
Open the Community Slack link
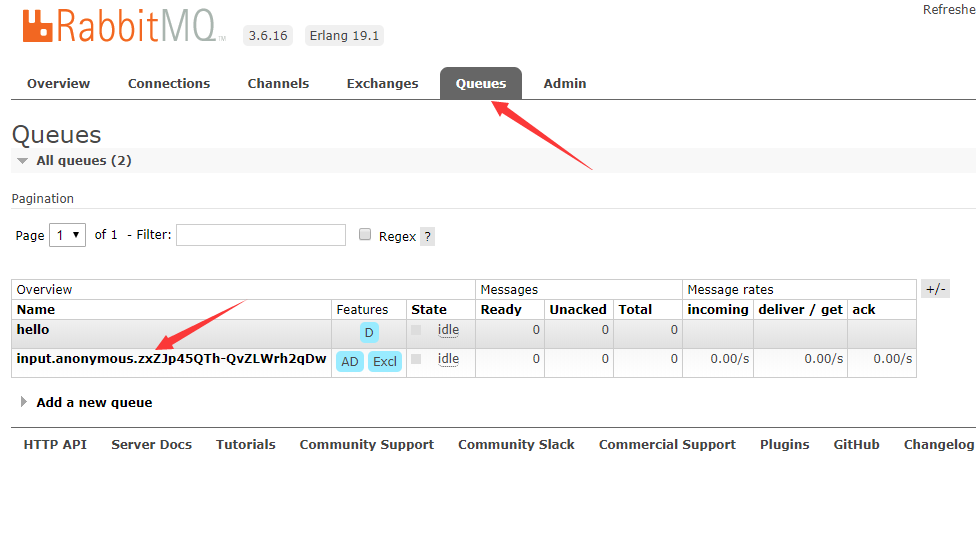(x=516, y=445)
